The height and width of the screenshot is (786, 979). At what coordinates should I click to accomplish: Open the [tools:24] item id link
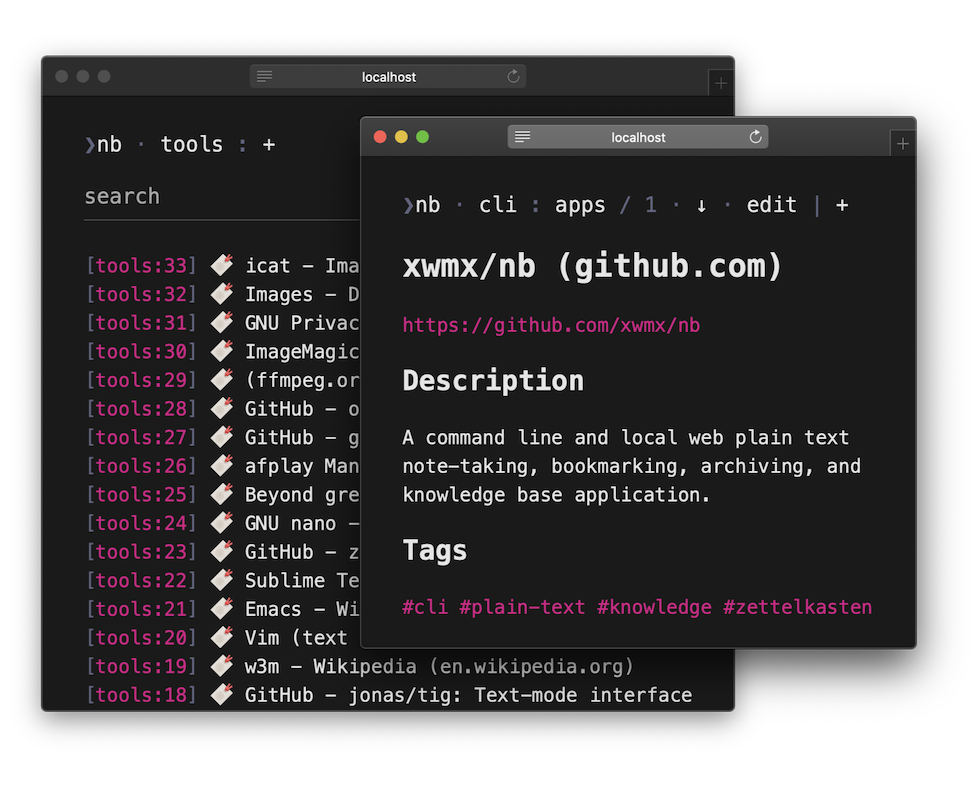pos(141,523)
